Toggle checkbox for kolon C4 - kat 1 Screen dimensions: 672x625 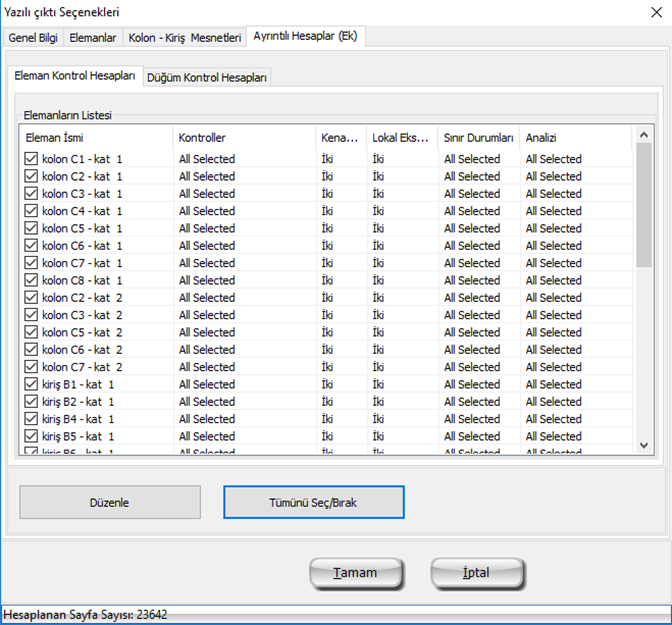pos(30,211)
